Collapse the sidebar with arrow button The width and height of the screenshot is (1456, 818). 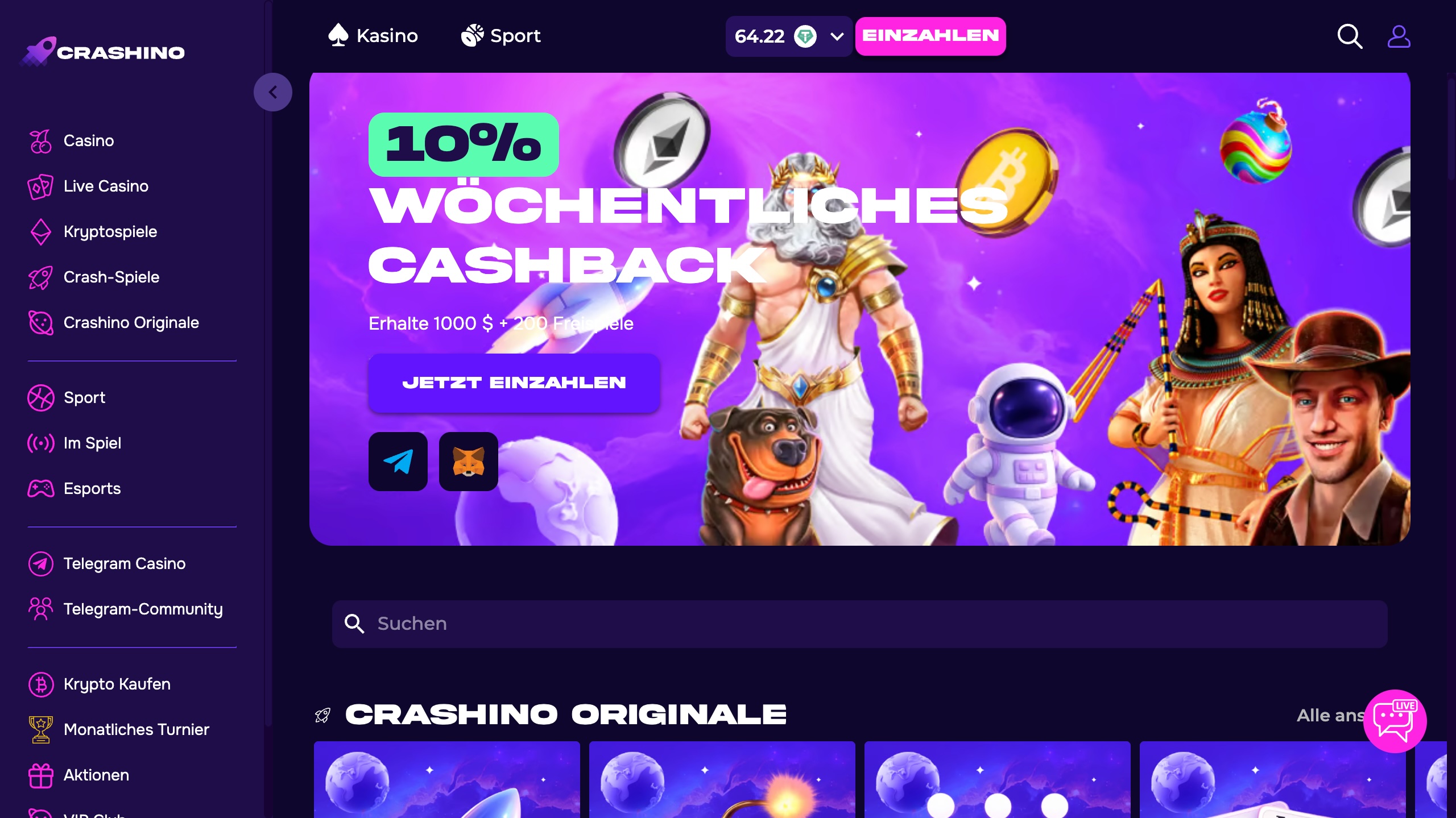click(x=273, y=92)
